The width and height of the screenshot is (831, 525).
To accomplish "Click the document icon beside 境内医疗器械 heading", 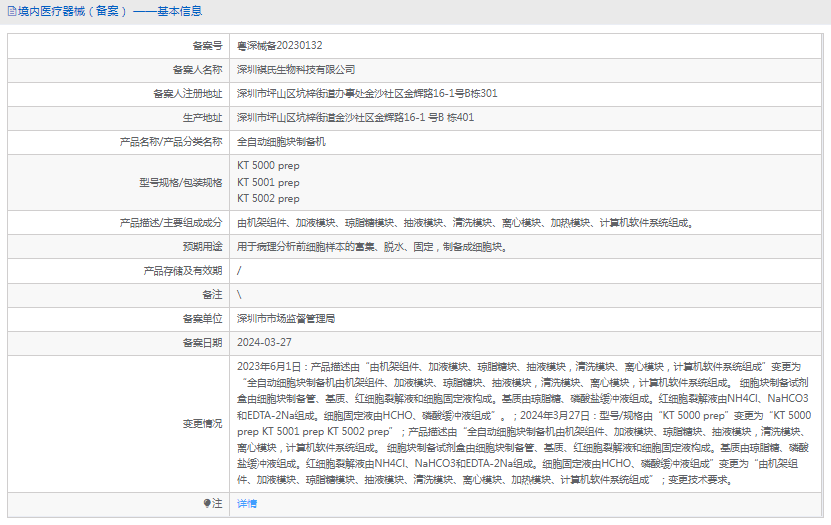I will 12,11.
